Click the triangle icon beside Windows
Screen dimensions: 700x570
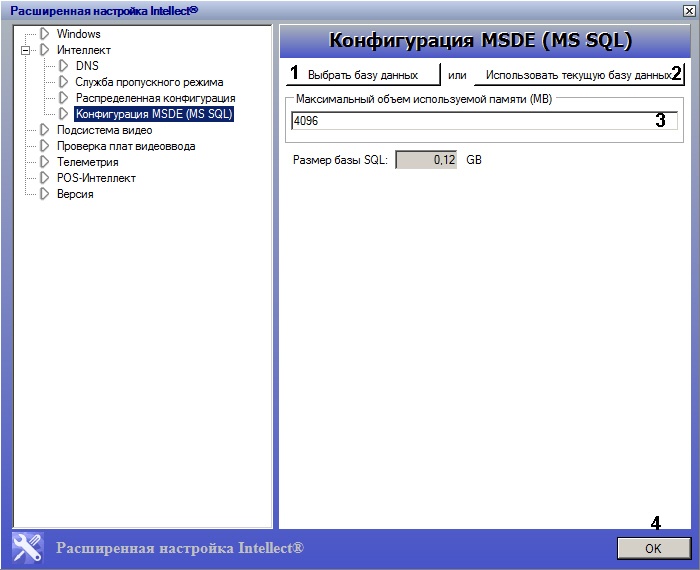(44, 34)
